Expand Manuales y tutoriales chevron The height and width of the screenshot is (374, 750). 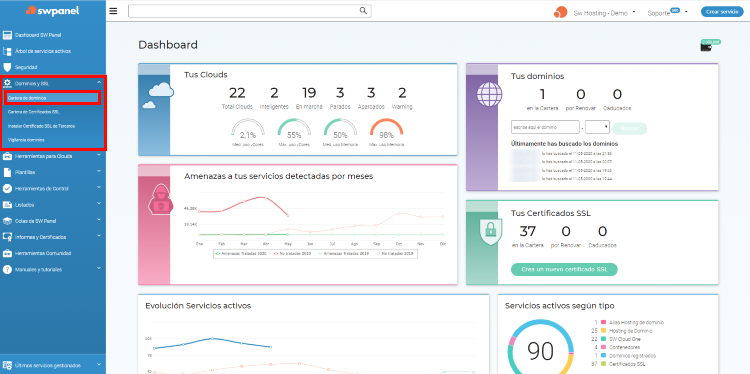click(99, 268)
